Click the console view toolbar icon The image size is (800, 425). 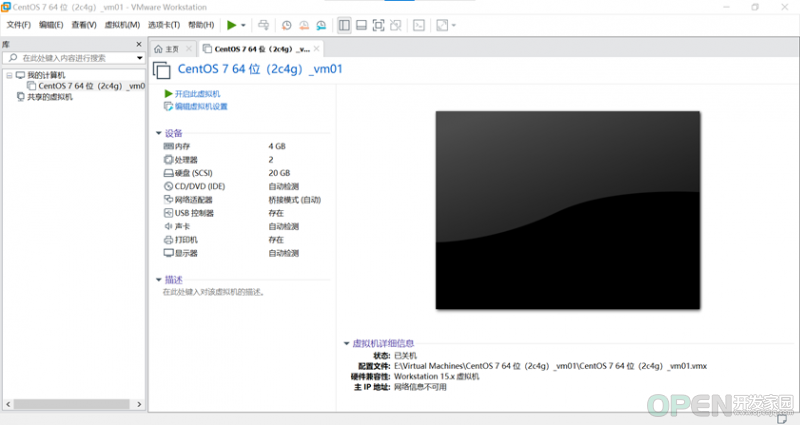coord(419,25)
